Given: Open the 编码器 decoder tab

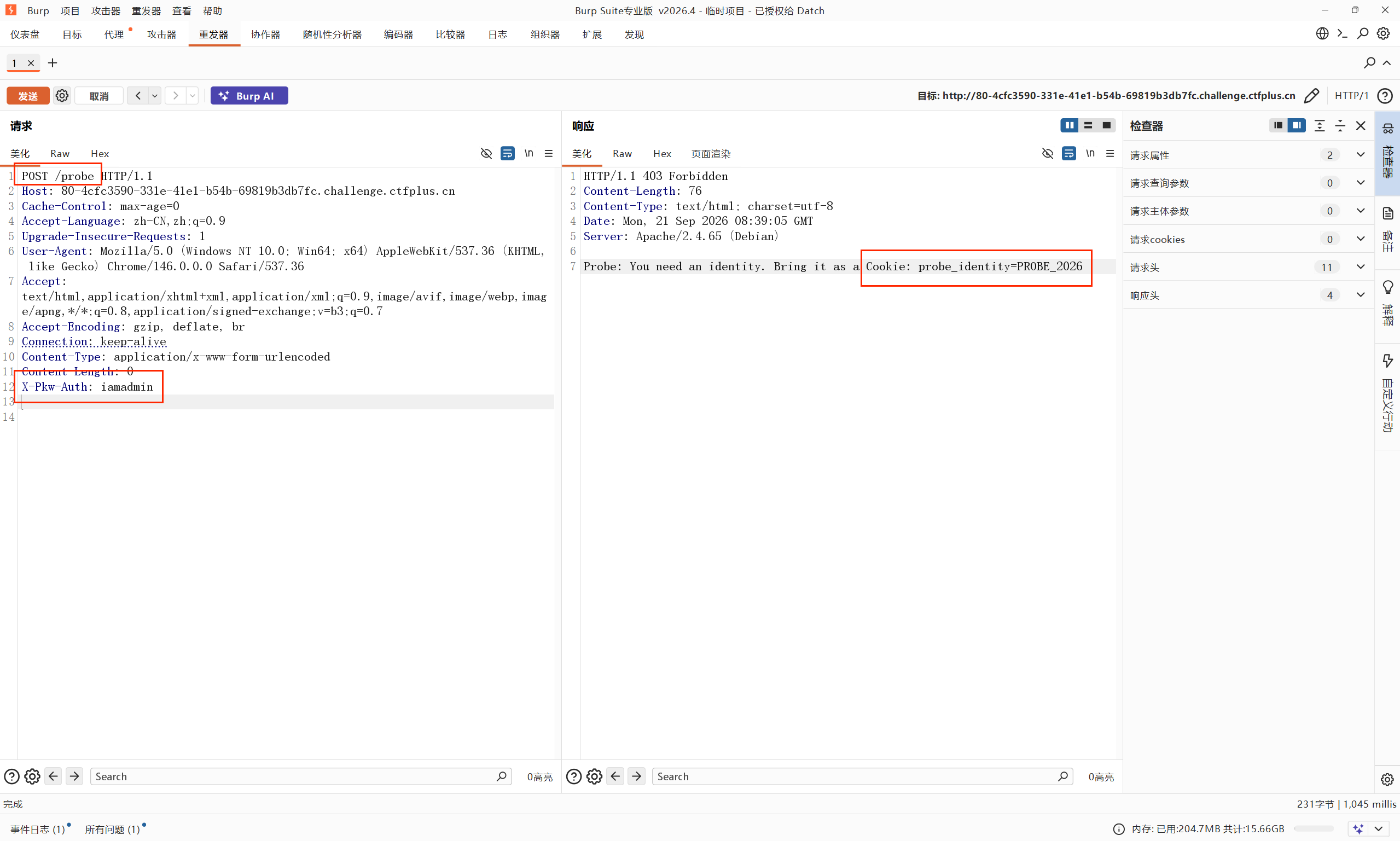Looking at the screenshot, I should click(398, 34).
